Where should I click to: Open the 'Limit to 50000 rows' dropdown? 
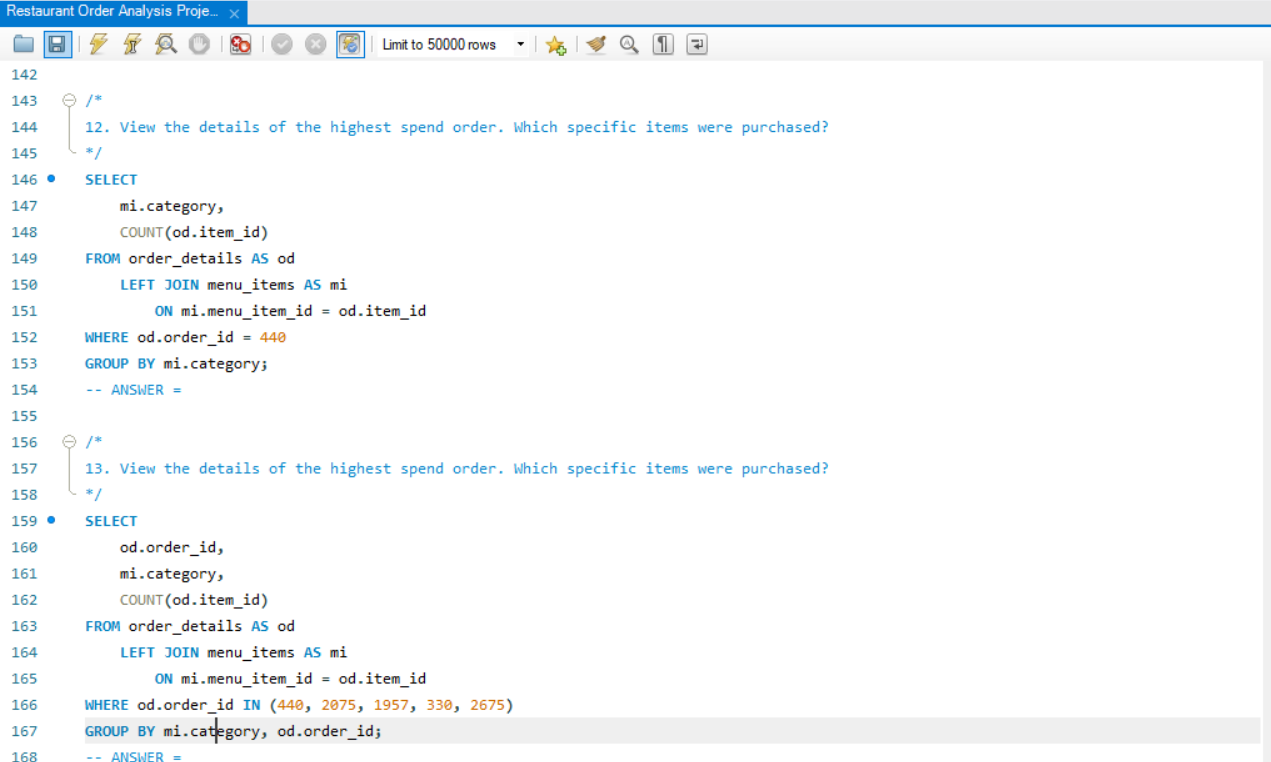[x=453, y=44]
